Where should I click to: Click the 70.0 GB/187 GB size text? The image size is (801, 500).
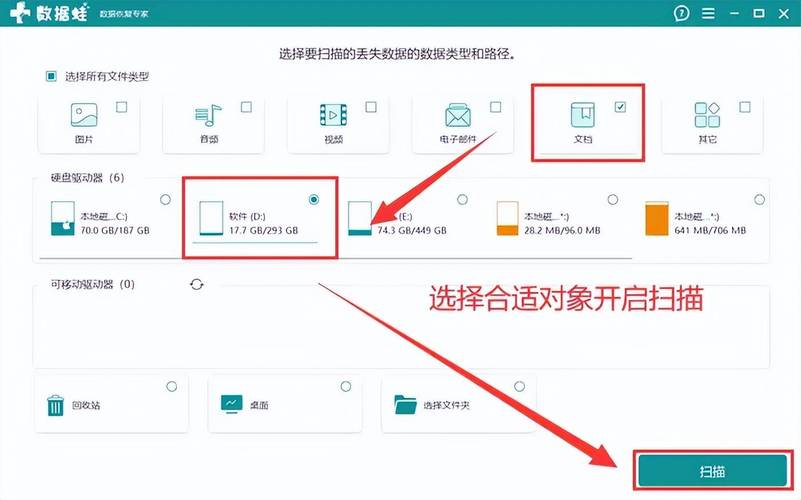(x=115, y=230)
